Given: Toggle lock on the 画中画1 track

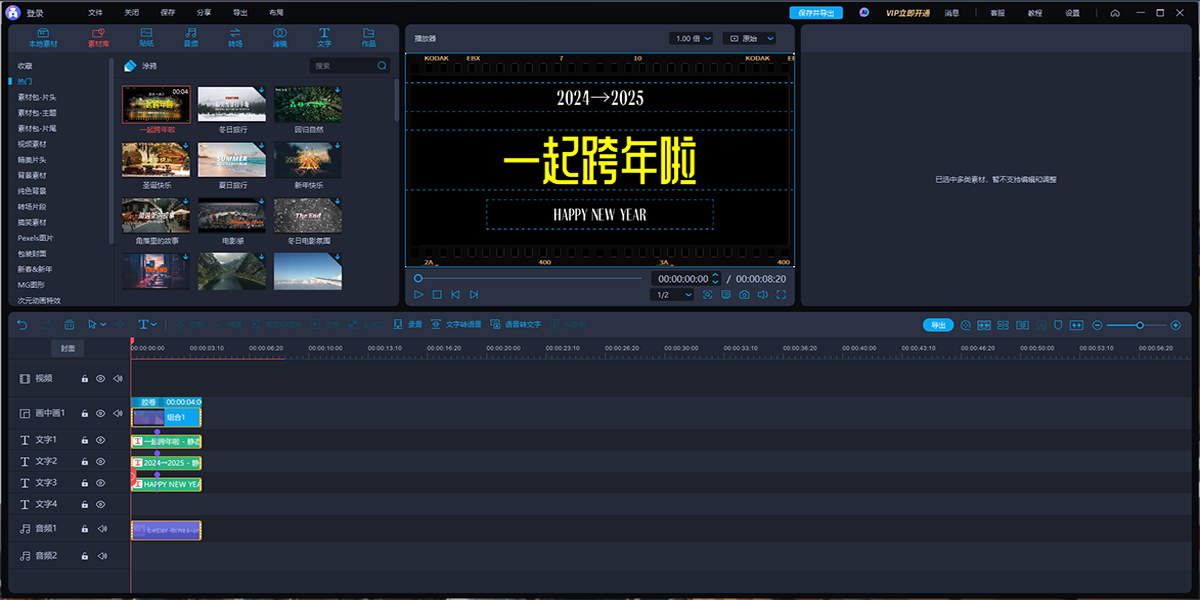Looking at the screenshot, I should click(x=85, y=413).
